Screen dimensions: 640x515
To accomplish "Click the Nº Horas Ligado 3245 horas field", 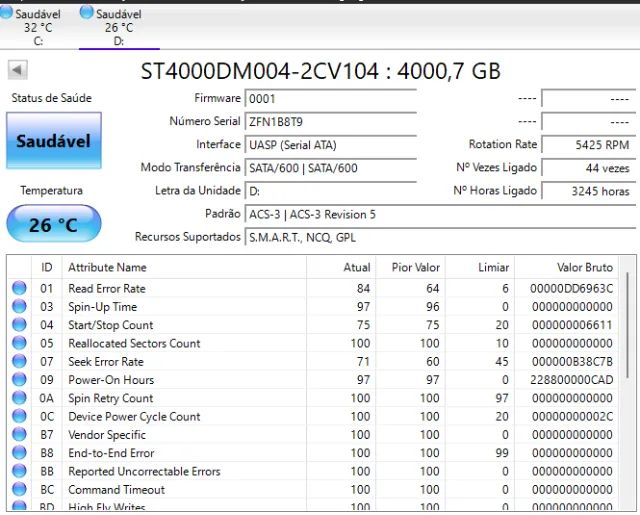I will coord(589,191).
